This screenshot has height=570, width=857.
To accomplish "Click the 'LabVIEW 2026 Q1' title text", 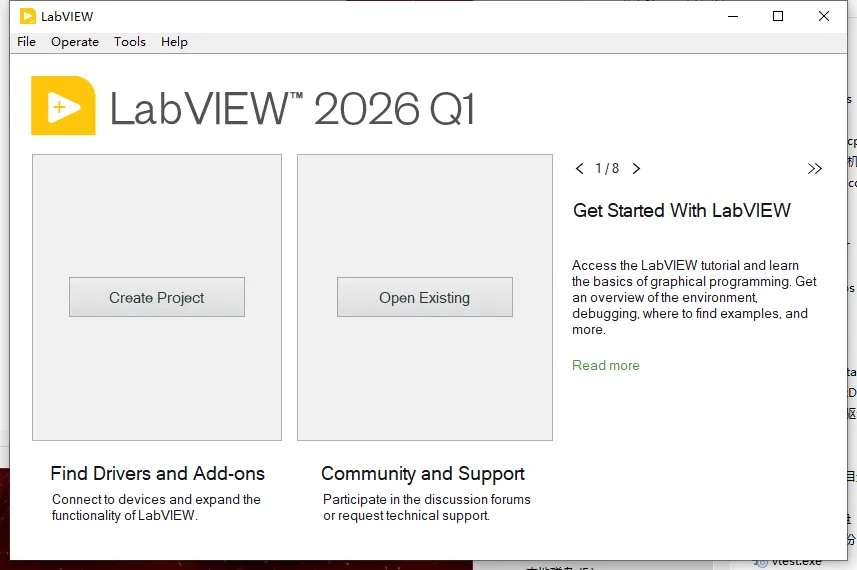I will coord(292,109).
